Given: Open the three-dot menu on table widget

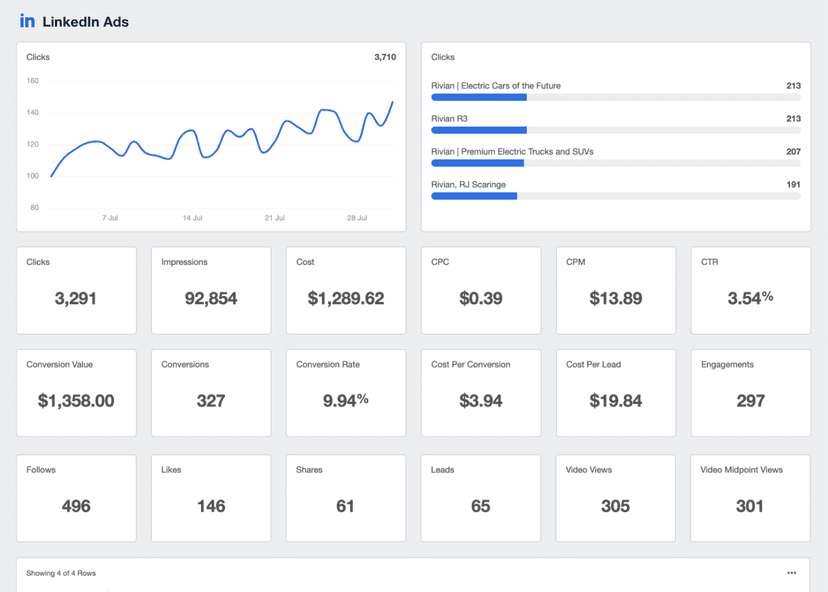Looking at the screenshot, I should click(x=791, y=573).
